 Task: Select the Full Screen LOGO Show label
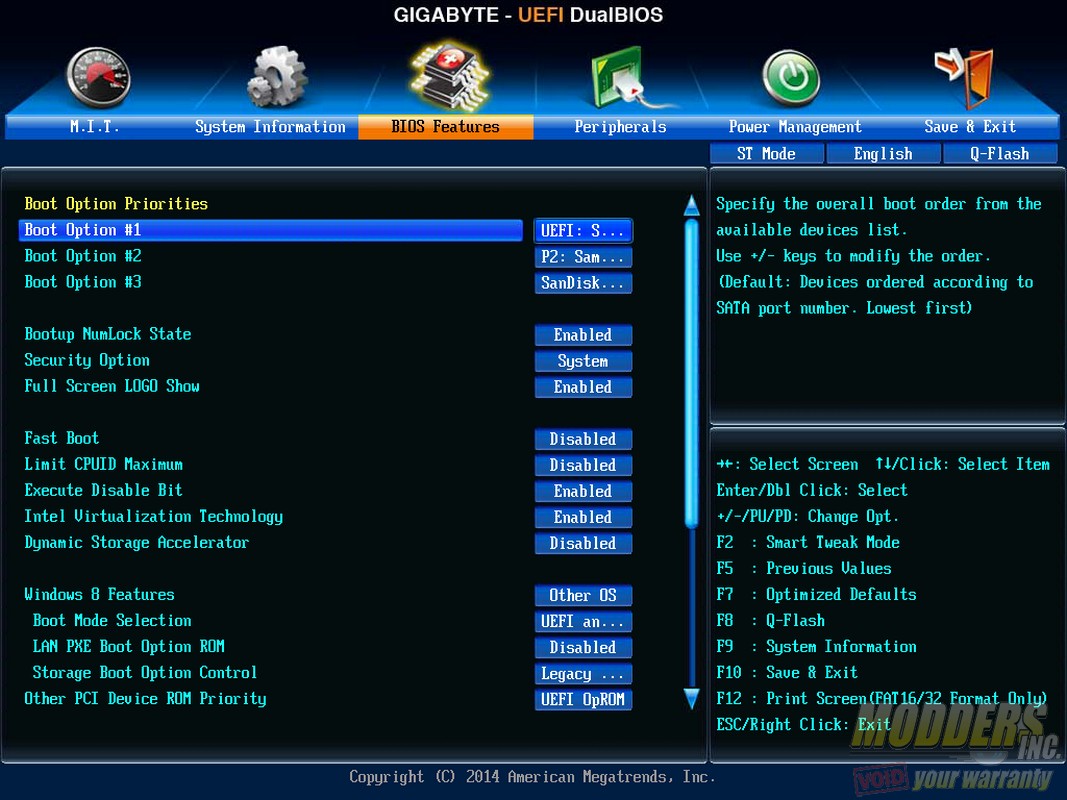pyautogui.click(x=112, y=386)
